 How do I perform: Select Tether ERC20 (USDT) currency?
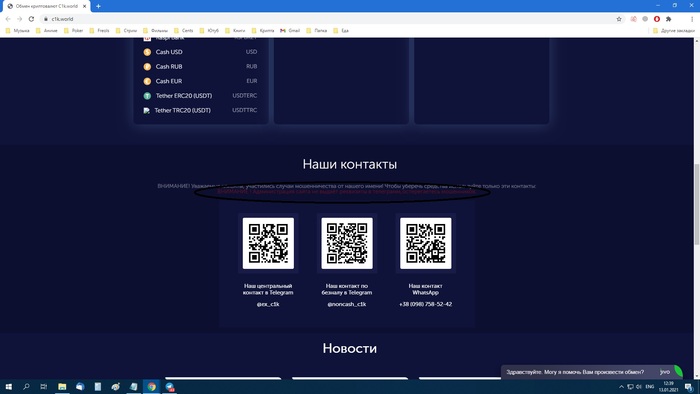pos(200,95)
